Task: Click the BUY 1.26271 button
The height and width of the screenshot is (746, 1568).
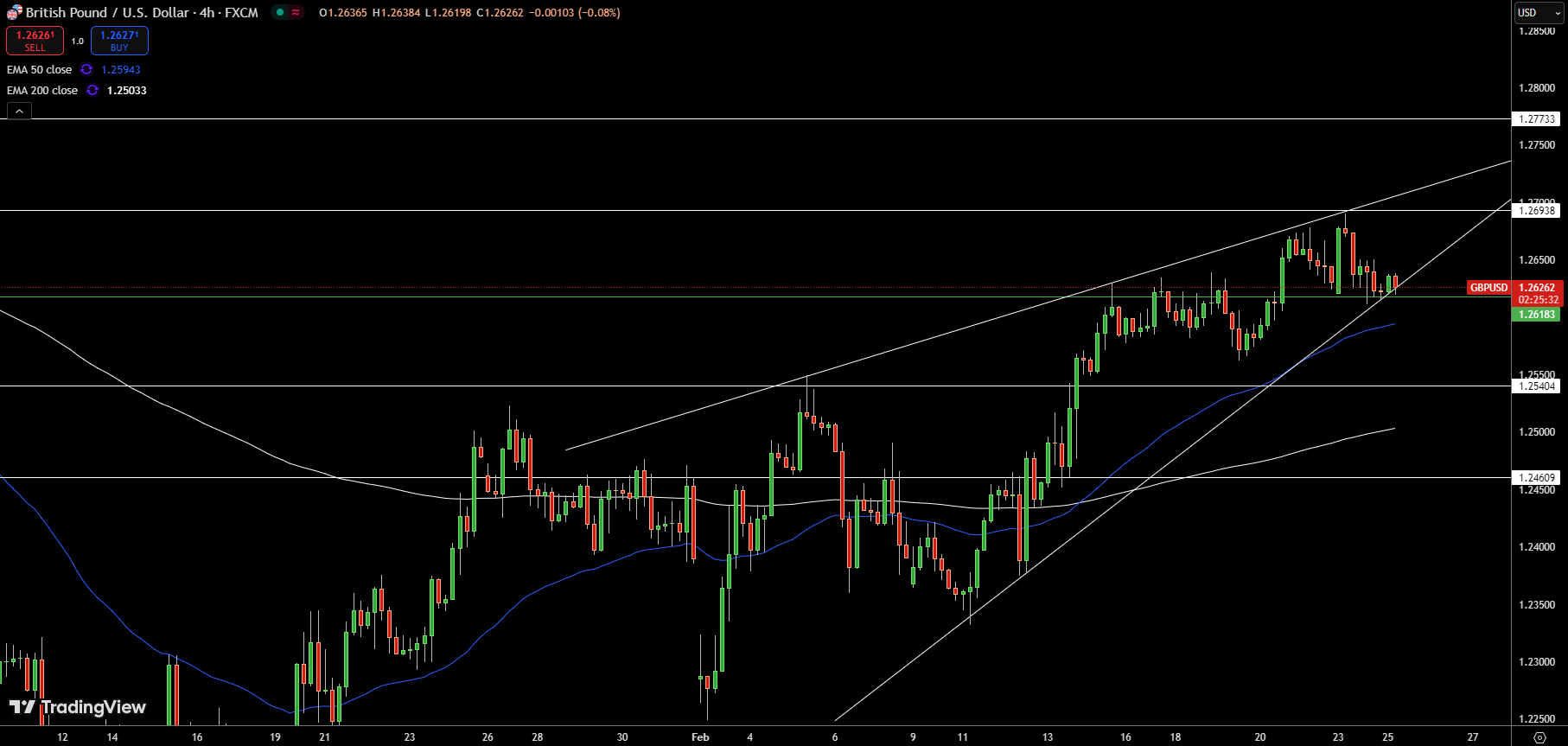Action: pos(119,41)
